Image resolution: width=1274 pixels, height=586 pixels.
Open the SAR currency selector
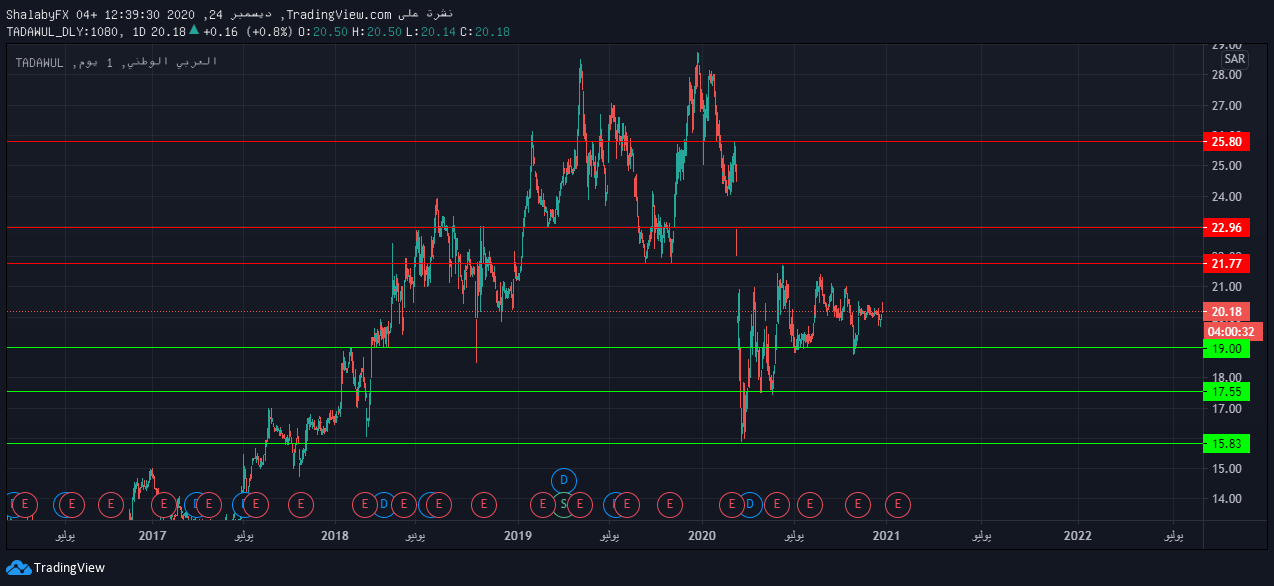tap(1234, 59)
